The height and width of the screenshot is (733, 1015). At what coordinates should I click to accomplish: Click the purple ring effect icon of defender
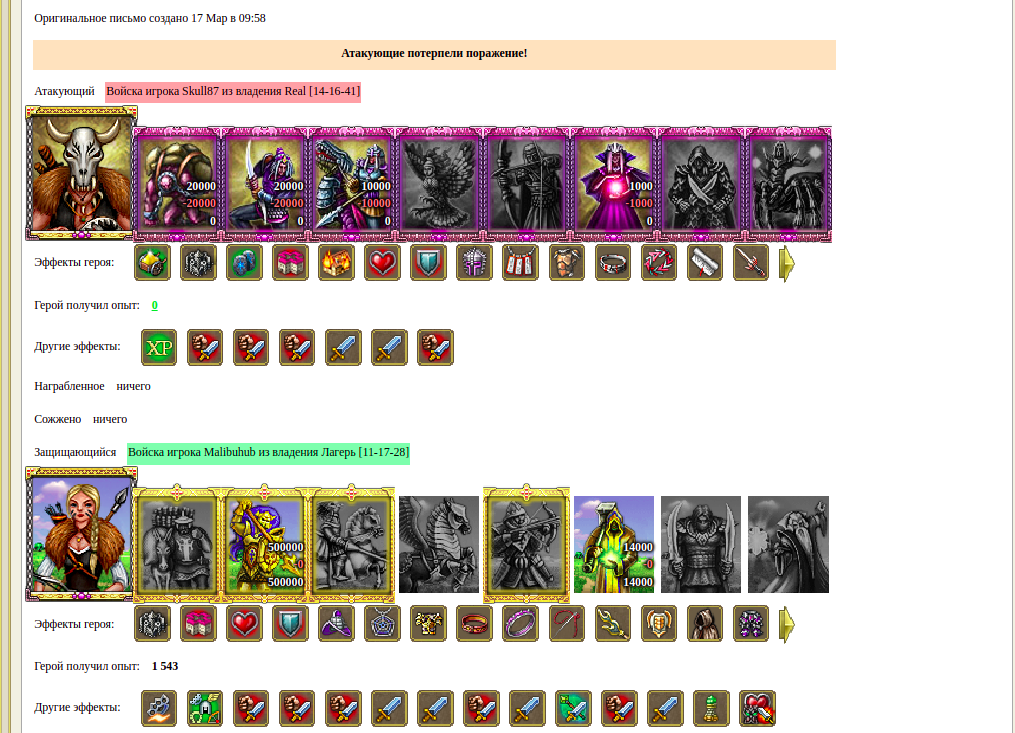(x=520, y=624)
